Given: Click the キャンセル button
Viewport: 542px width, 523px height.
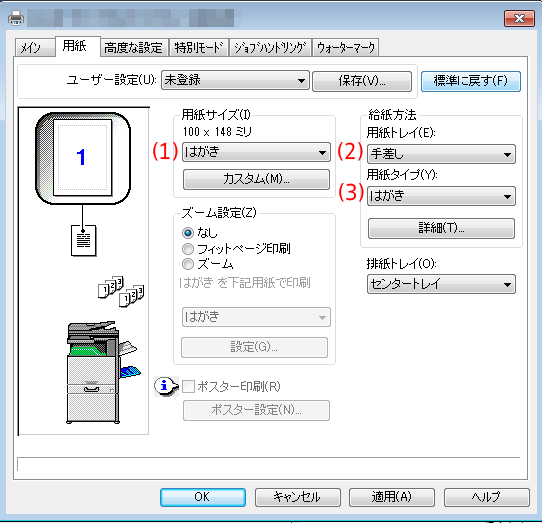Looking at the screenshot, I should [x=298, y=497].
